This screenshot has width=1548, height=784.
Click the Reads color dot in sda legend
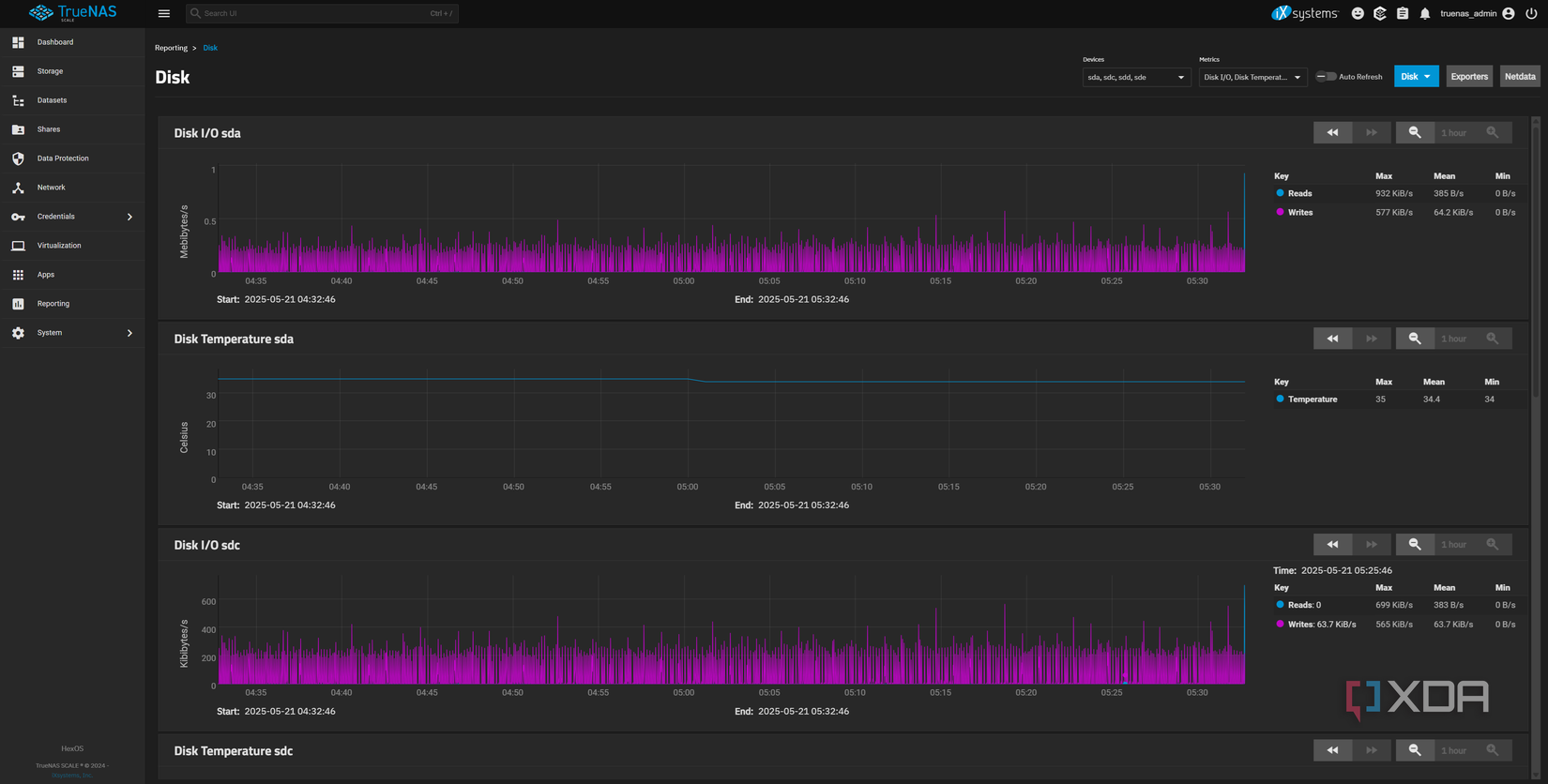[1280, 193]
